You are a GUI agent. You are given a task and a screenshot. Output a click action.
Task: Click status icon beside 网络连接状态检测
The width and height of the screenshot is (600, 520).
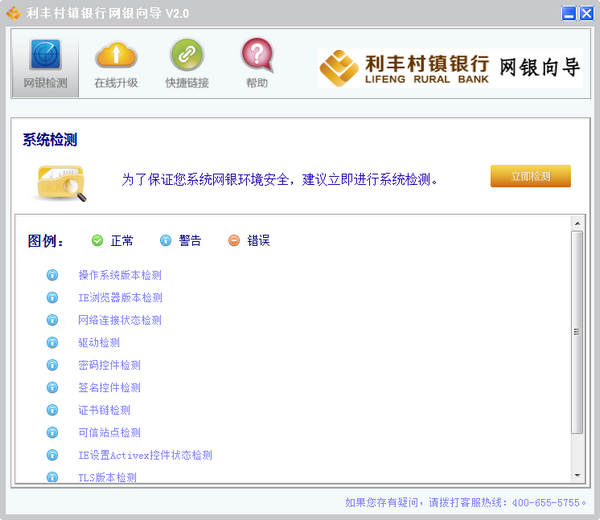(x=52, y=320)
